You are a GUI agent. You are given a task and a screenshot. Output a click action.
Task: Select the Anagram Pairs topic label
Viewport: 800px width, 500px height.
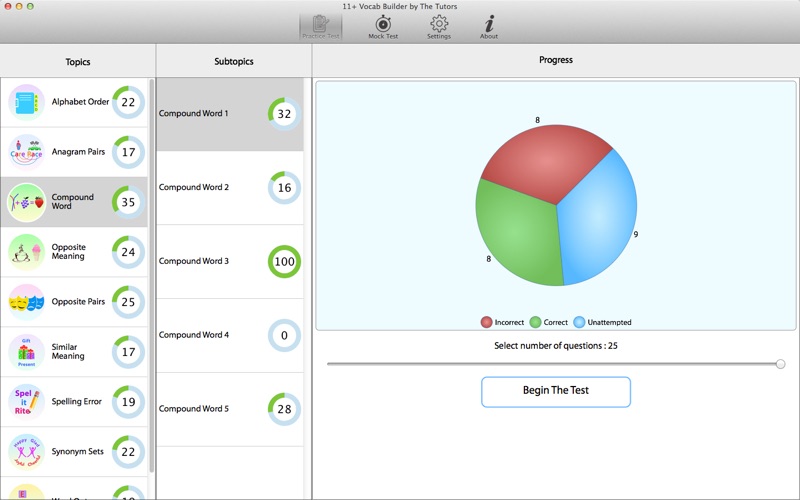[x=78, y=152]
